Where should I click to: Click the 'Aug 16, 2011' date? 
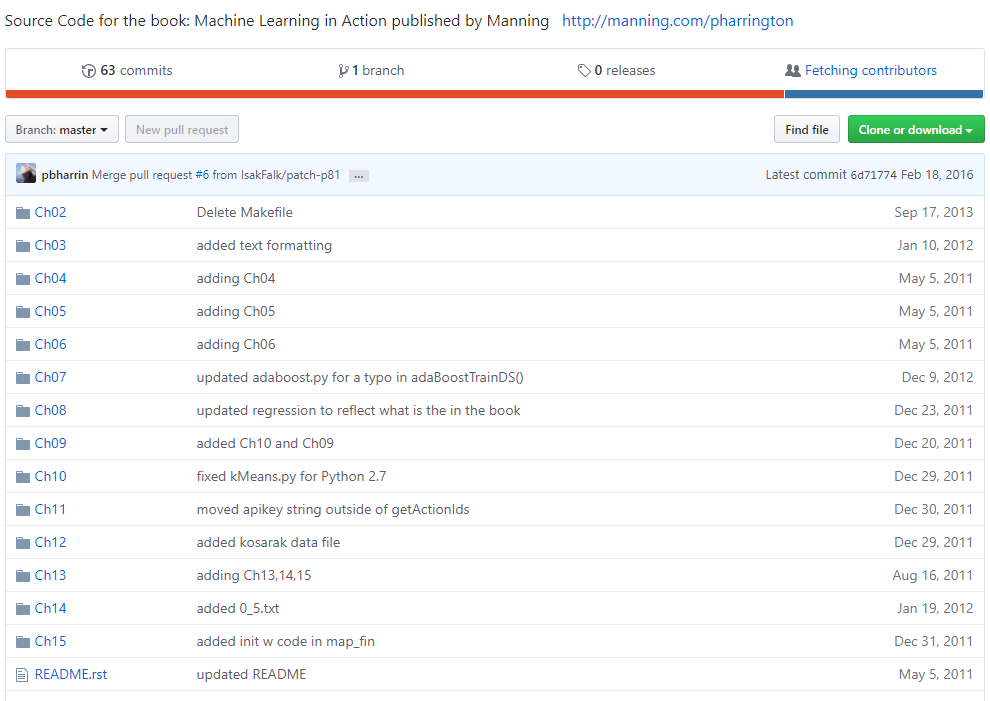933,575
